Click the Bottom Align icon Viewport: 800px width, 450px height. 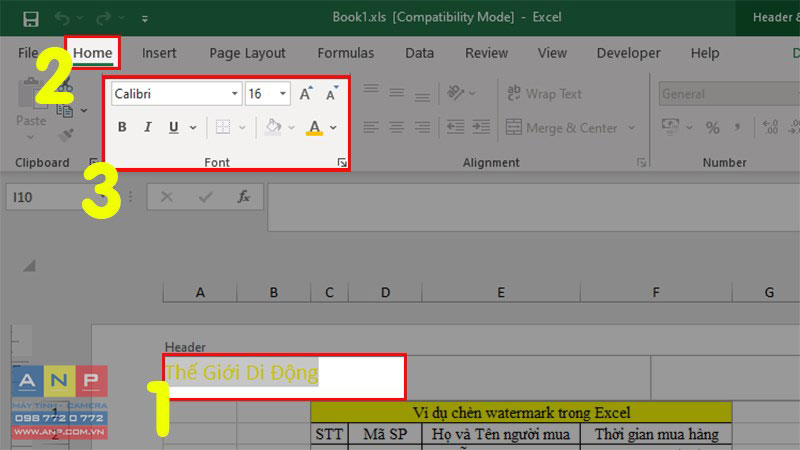[x=422, y=96]
